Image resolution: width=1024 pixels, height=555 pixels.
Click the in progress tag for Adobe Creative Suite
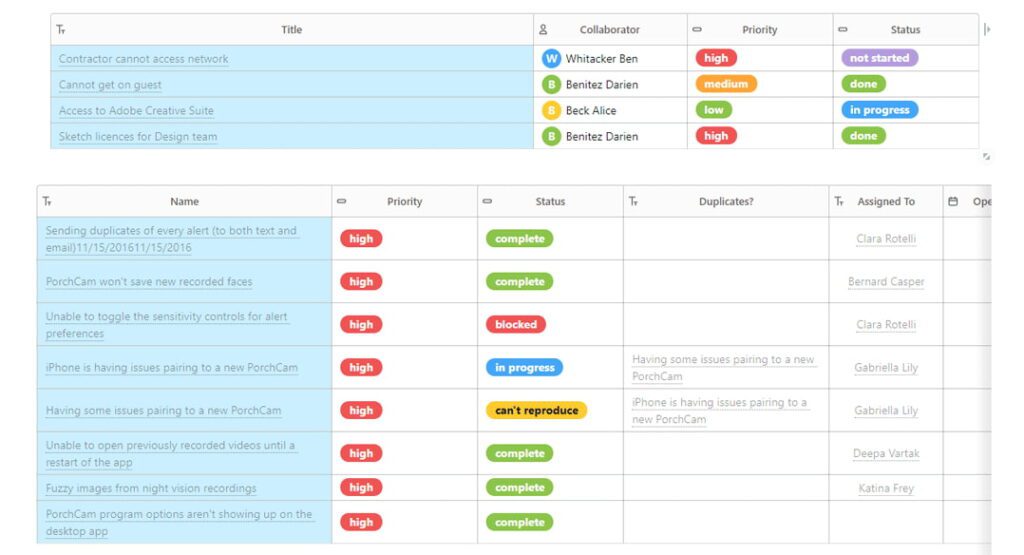(879, 110)
